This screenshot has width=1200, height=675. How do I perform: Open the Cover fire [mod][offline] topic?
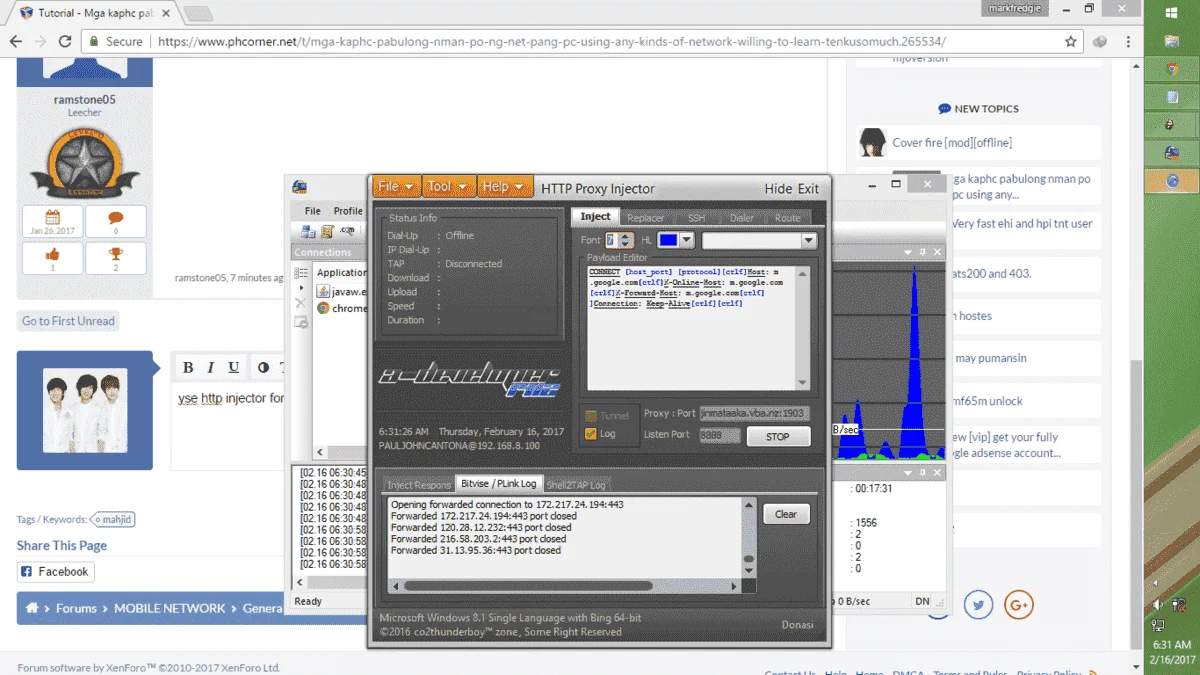point(952,143)
